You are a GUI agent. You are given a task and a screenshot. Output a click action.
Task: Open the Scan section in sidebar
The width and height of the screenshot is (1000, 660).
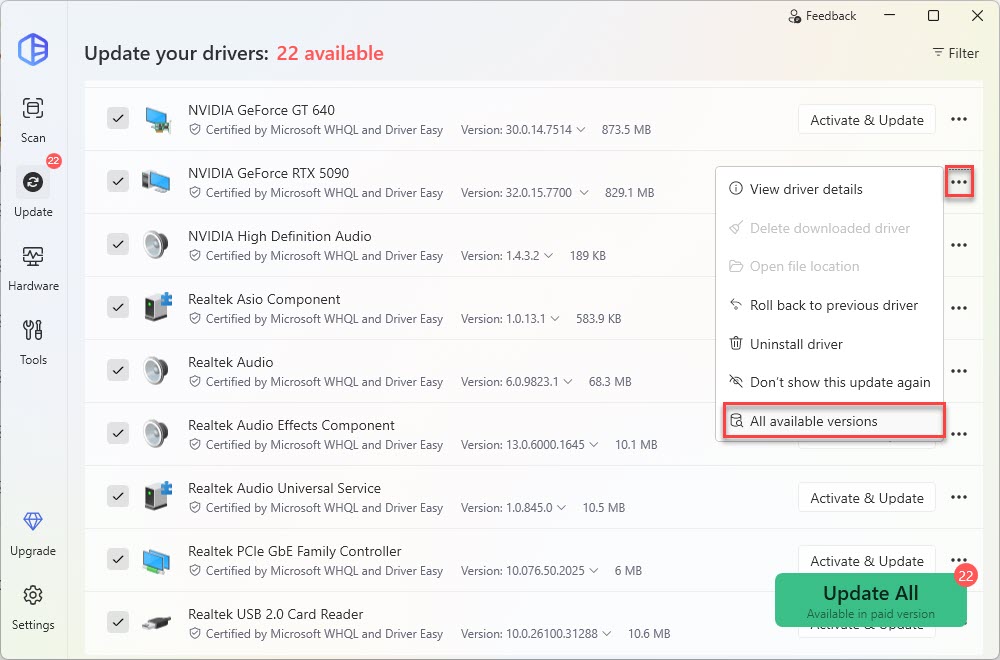[33, 119]
